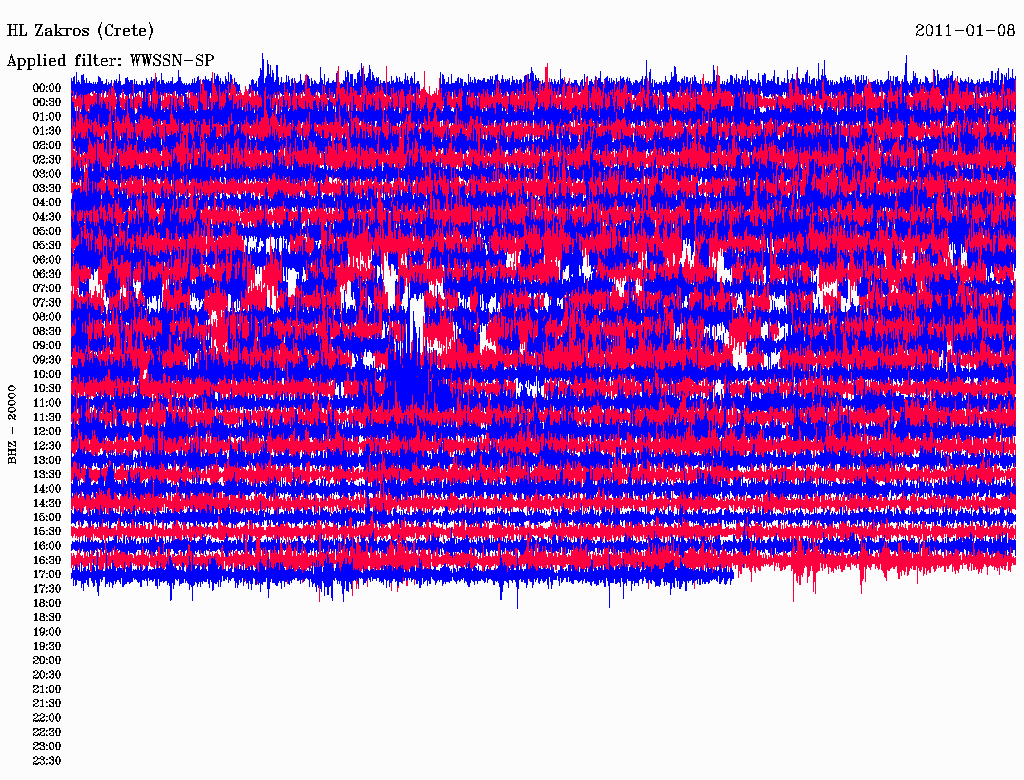The width and height of the screenshot is (1024, 780).
Task: Click the Applied filter: WWSSN-SP label
Action: click(110, 61)
